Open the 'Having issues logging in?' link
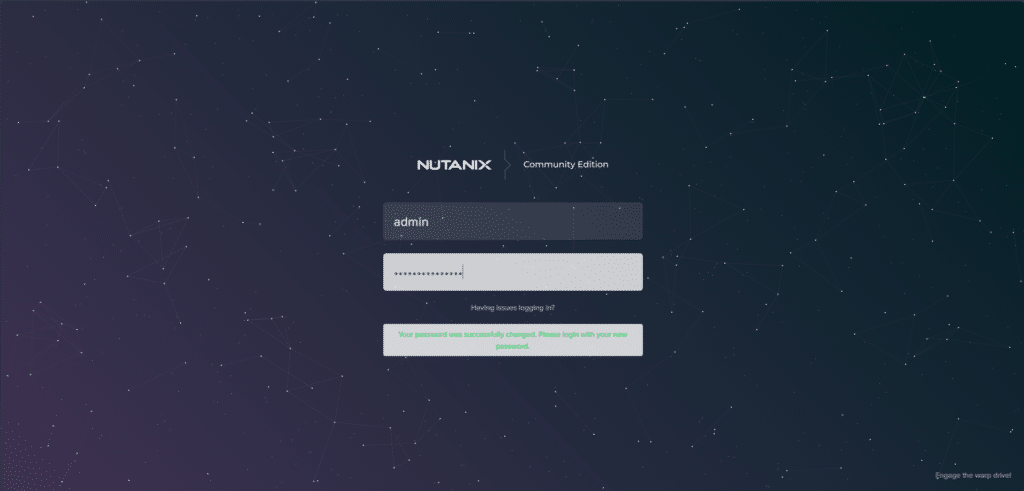 point(512,308)
